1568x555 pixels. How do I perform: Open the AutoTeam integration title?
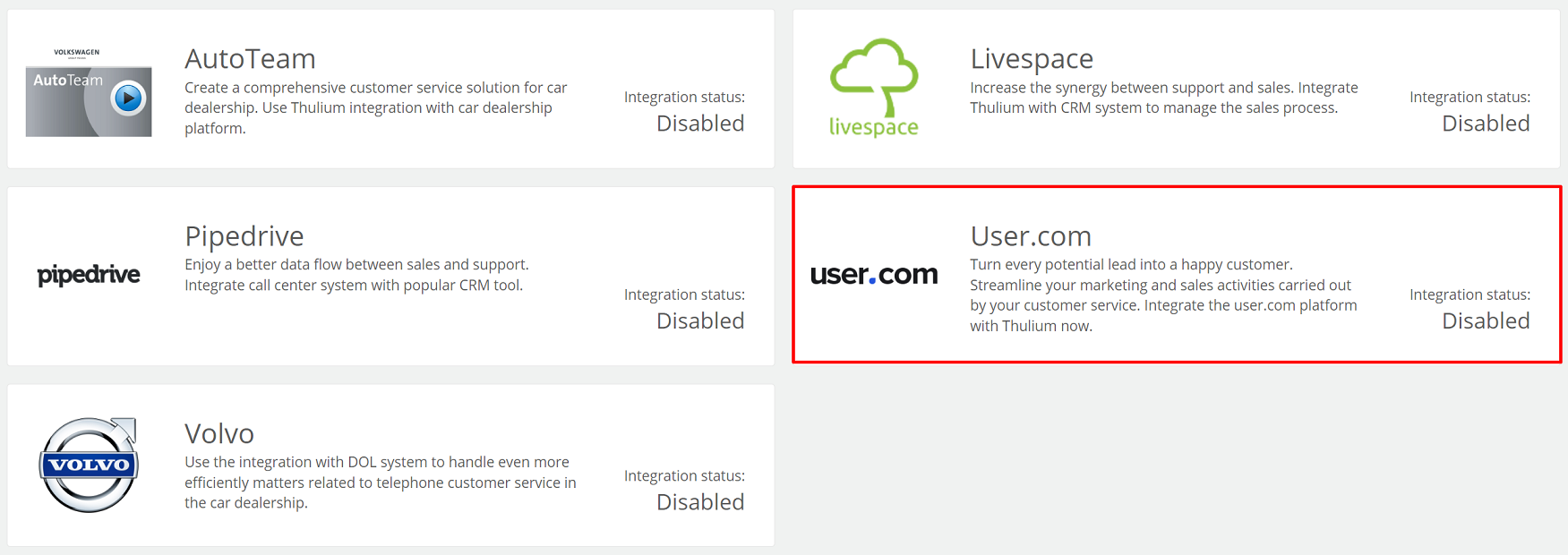[250, 58]
